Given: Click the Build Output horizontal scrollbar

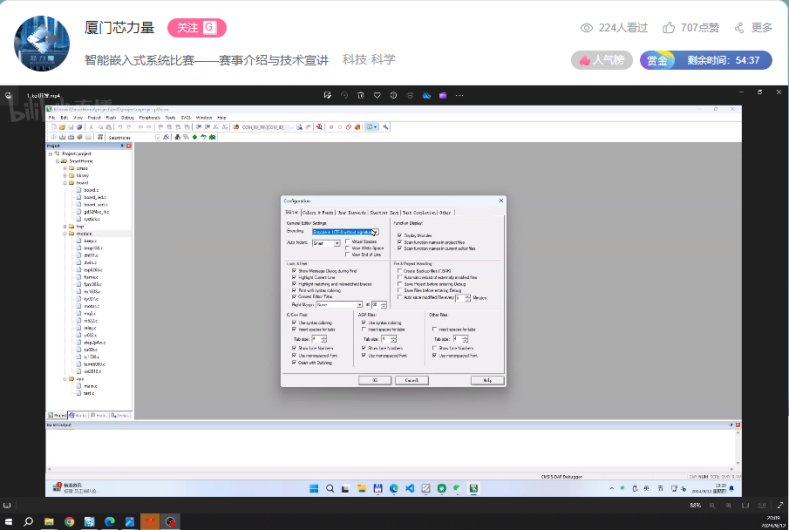Looking at the screenshot, I should 391,469.
